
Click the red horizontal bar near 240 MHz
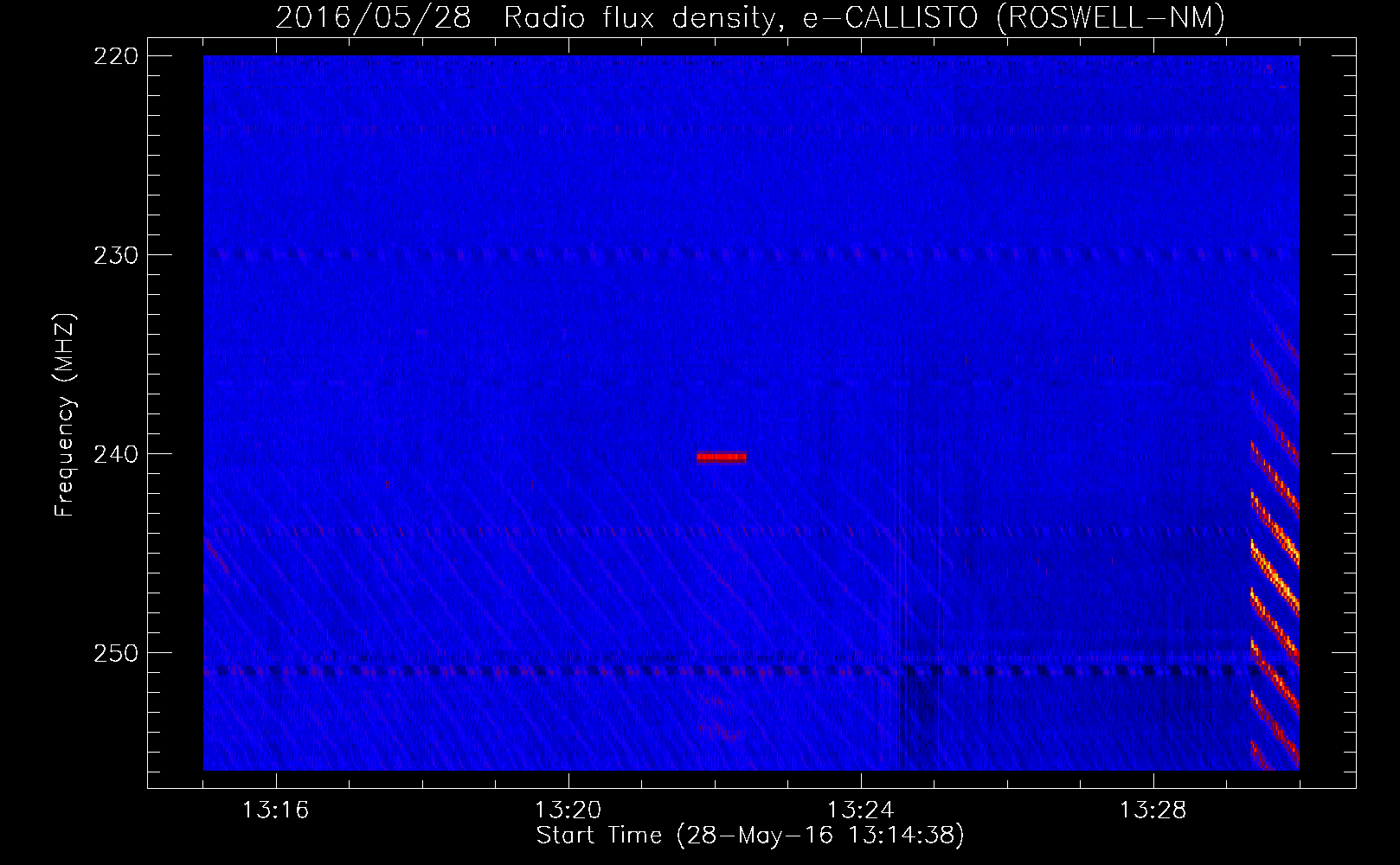tap(722, 458)
